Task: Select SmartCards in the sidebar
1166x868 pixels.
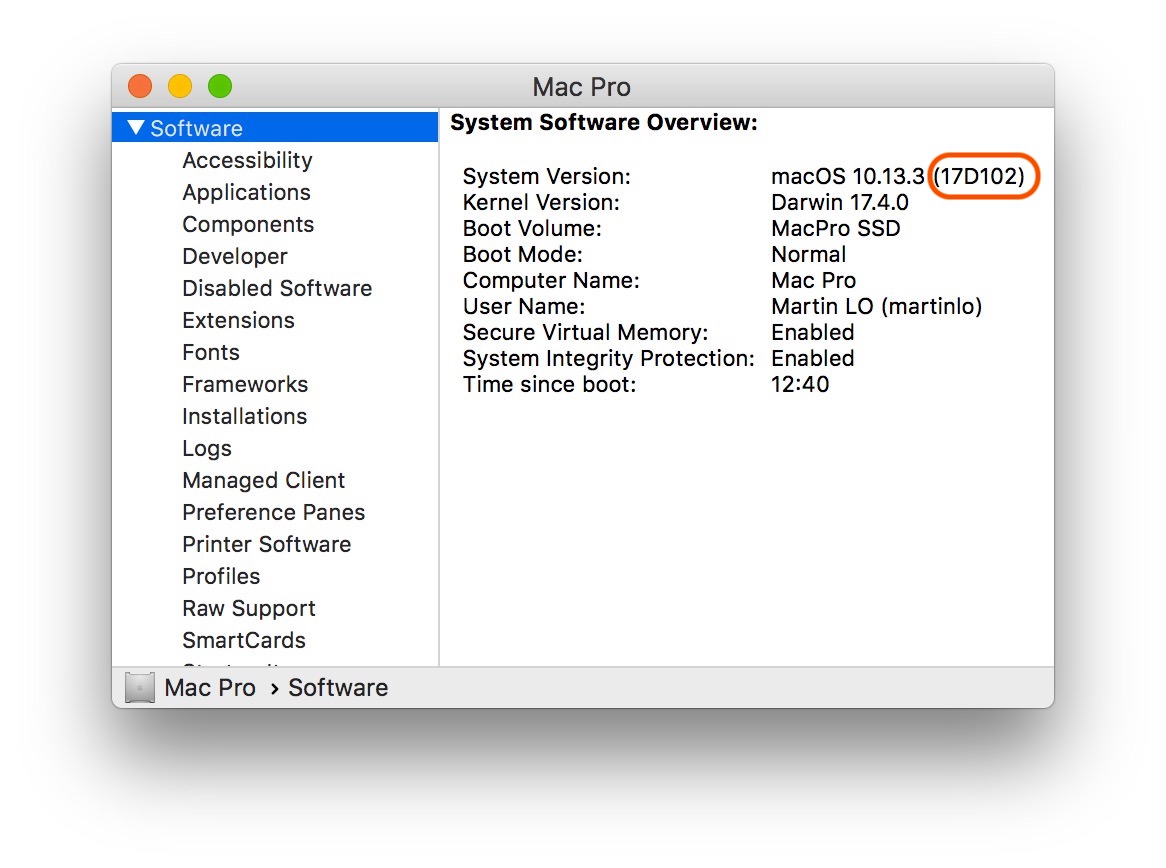Action: coord(244,640)
